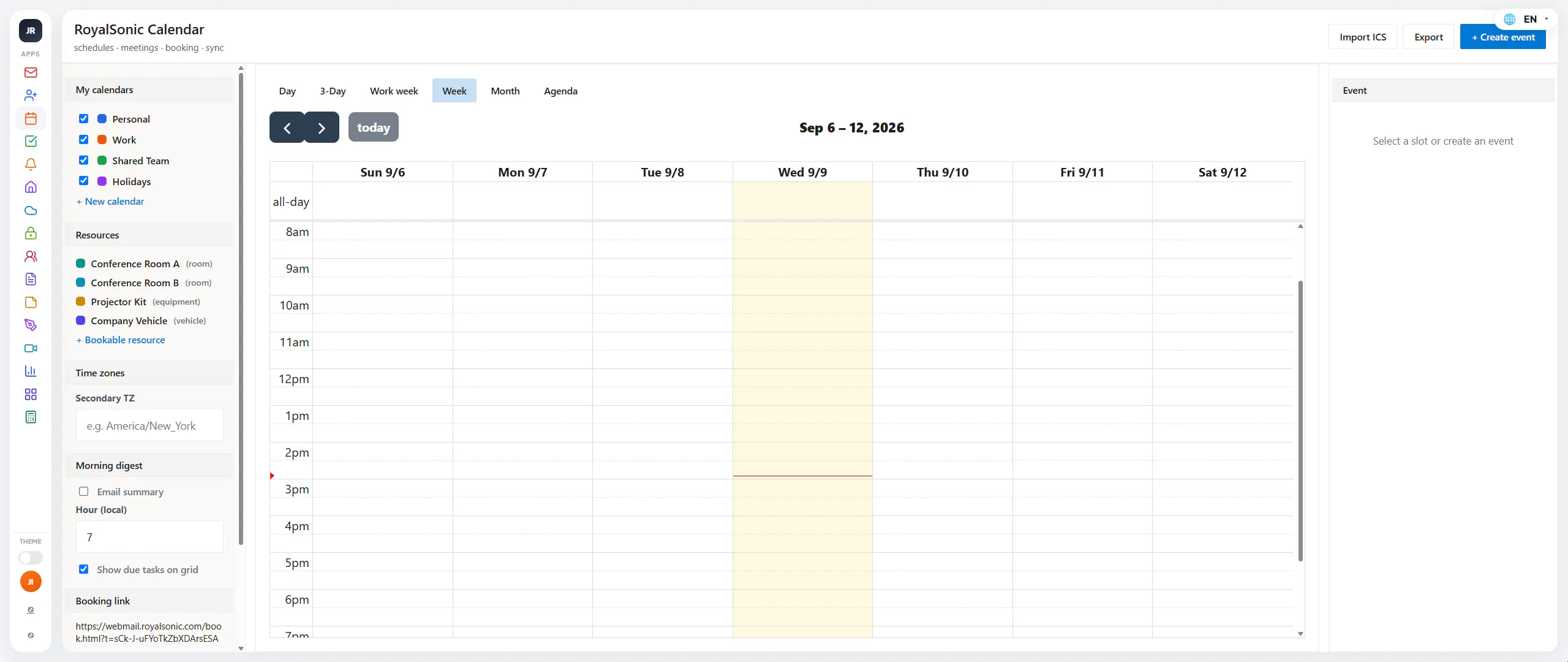Switch to the Agenda view tab
This screenshot has width=1568, height=662.
(x=560, y=91)
